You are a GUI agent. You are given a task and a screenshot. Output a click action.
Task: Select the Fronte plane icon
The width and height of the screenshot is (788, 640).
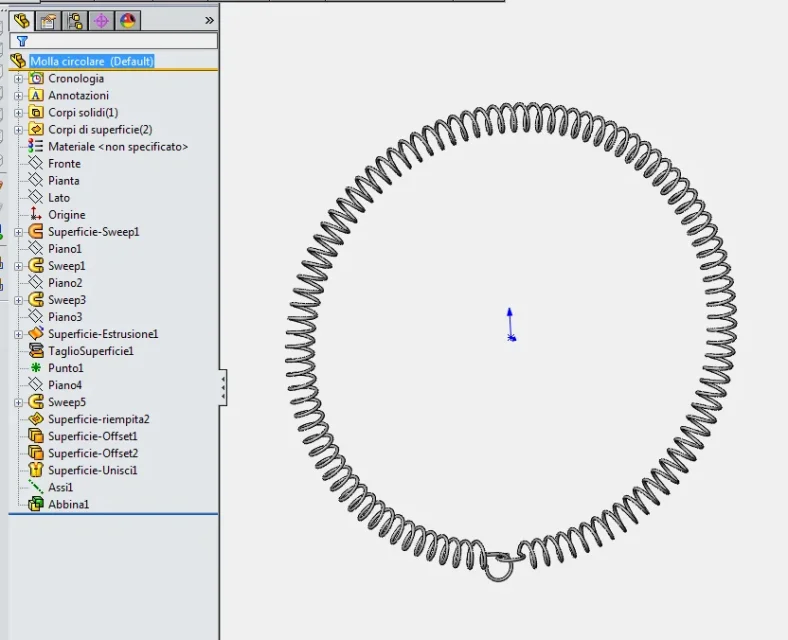[x=36, y=163]
